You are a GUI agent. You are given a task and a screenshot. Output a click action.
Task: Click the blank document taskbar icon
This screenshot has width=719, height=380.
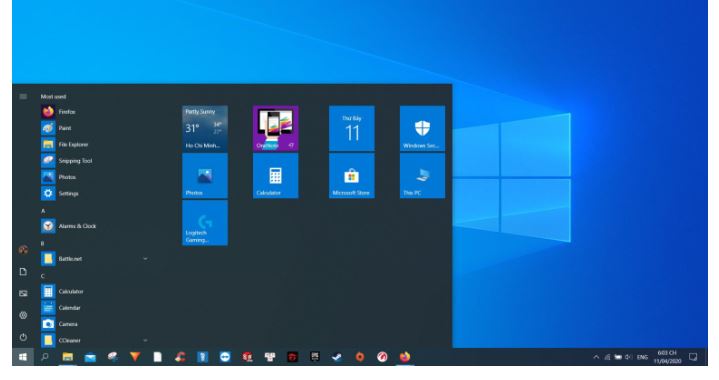pos(157,357)
